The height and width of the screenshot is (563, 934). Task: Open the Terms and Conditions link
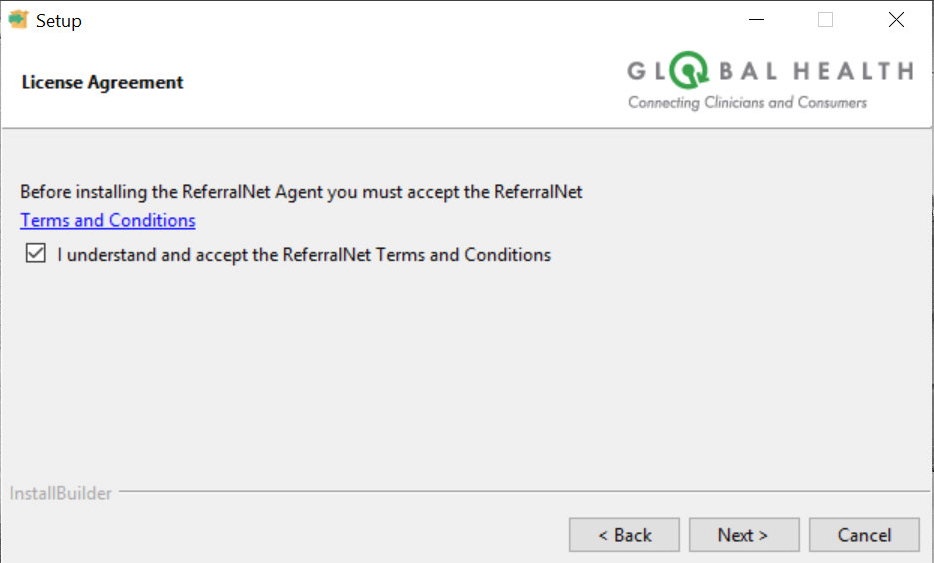108,220
